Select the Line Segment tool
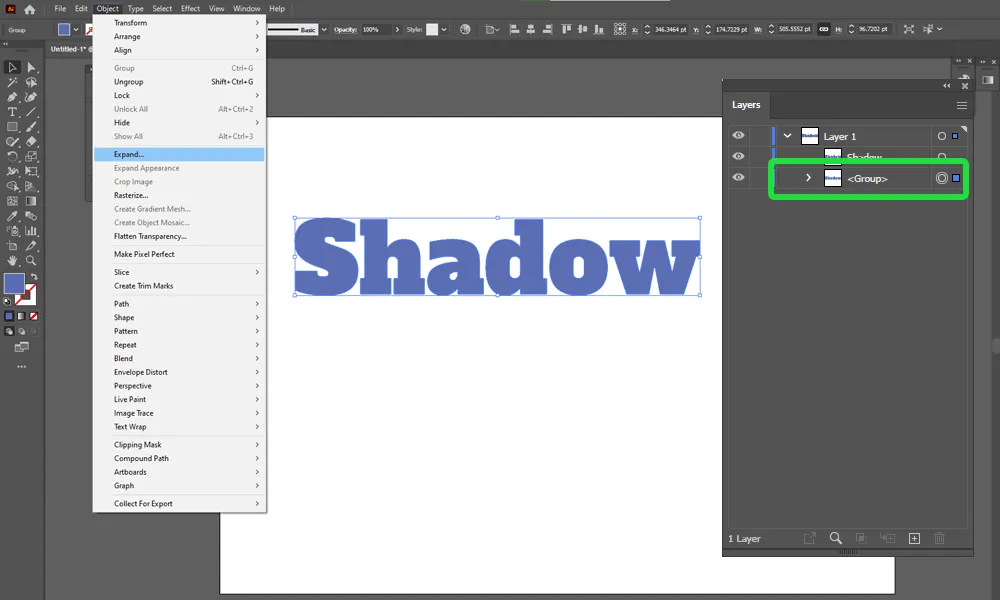1000x600 pixels. tap(31, 112)
